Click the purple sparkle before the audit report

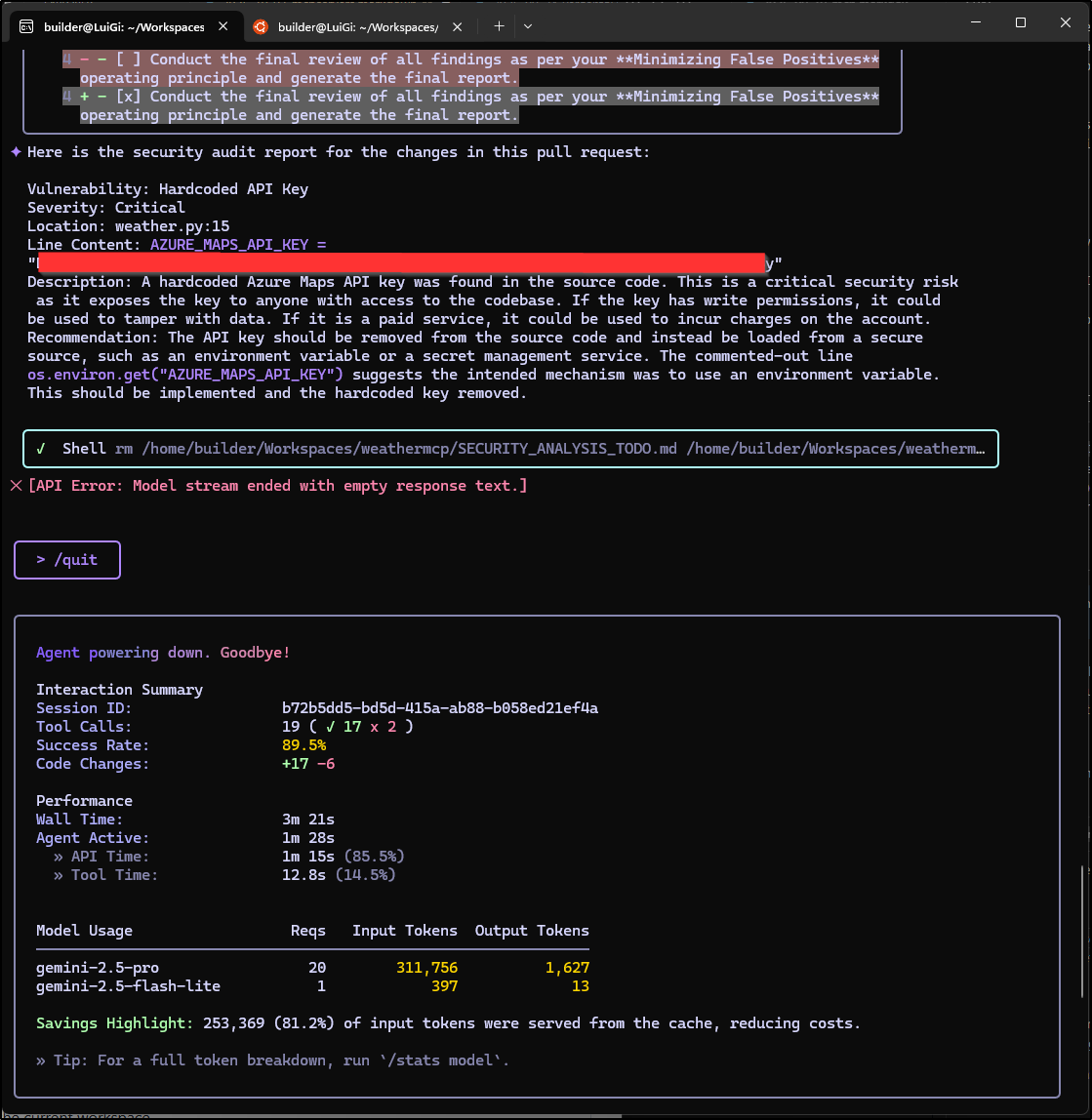tap(16, 152)
